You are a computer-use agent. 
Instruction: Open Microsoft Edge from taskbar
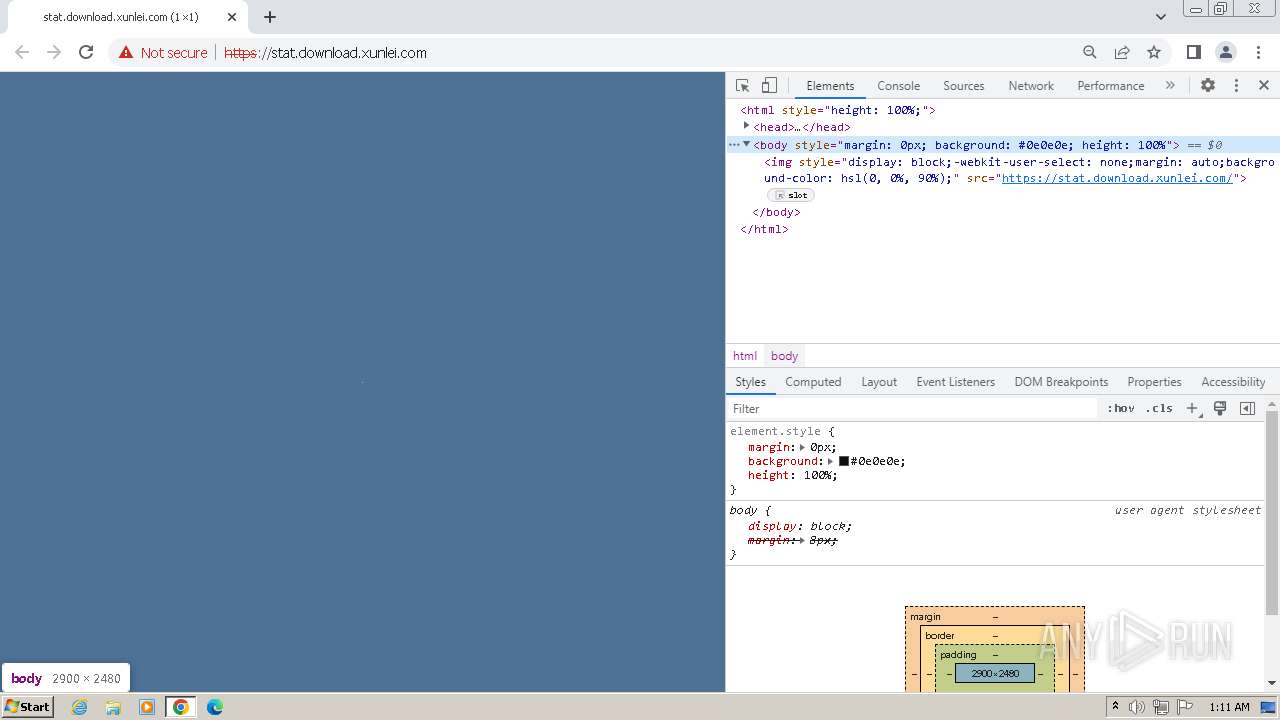214,707
